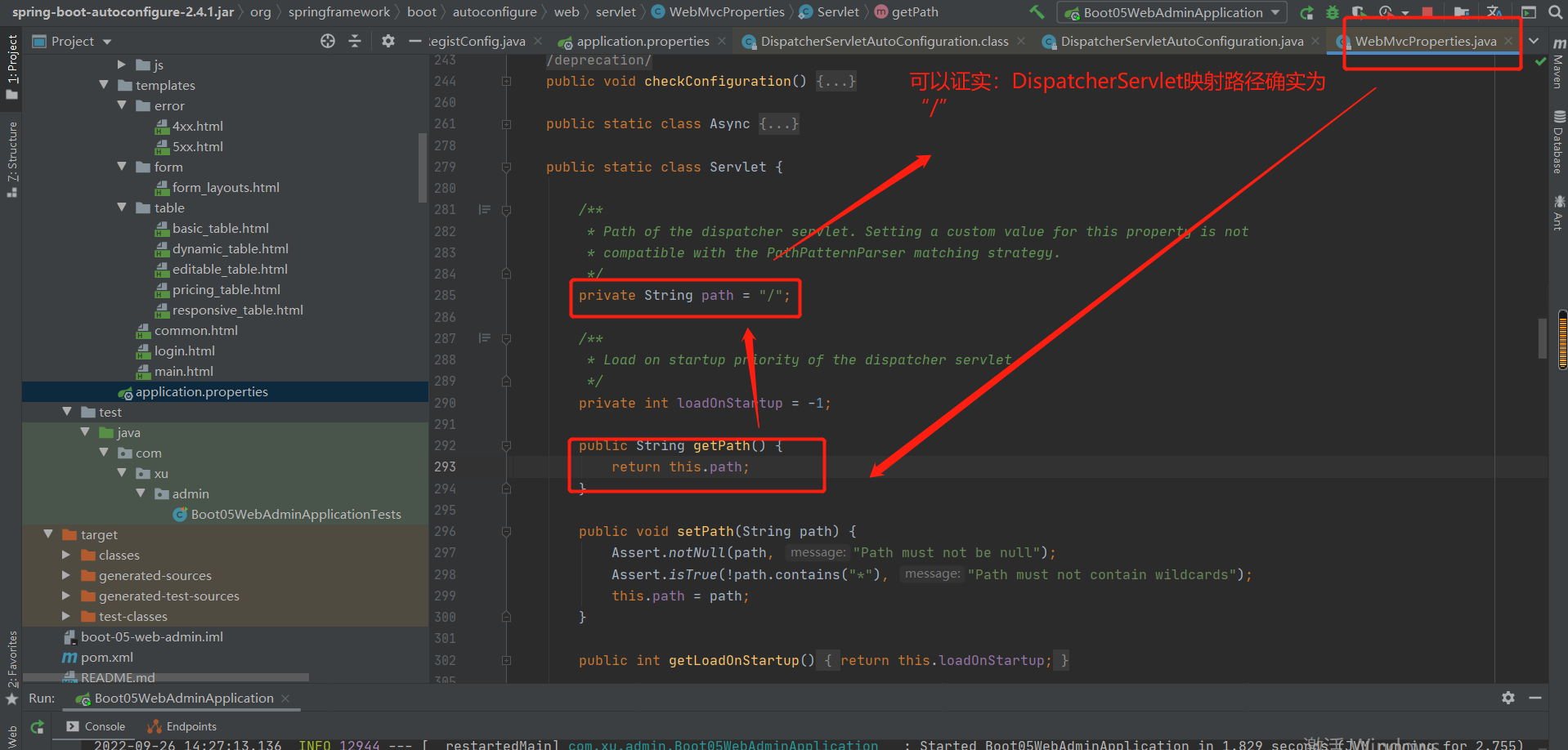Toggle the Z: Structure tool window button

[x=11, y=159]
